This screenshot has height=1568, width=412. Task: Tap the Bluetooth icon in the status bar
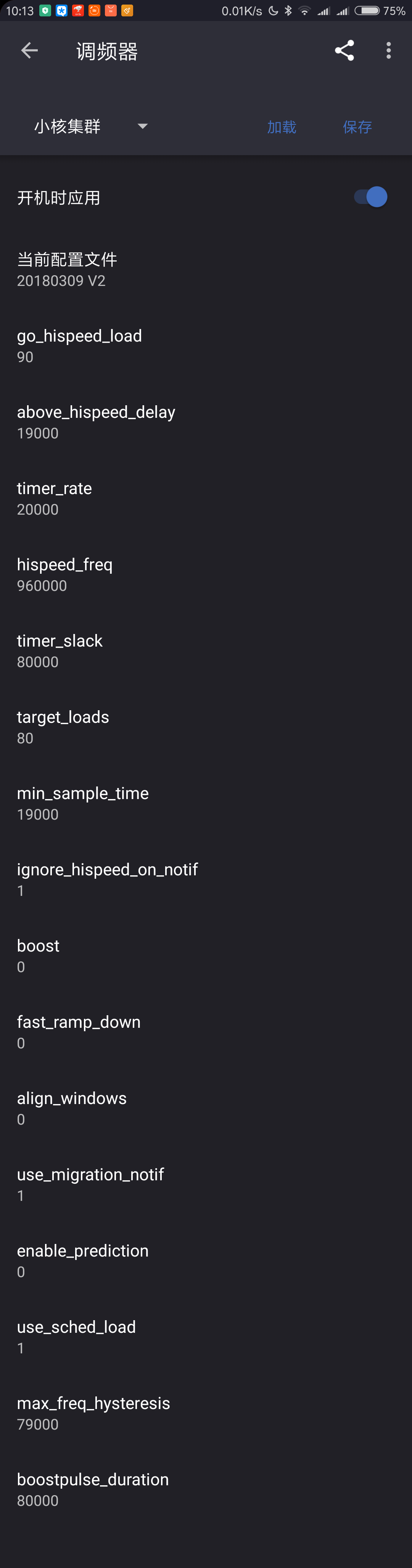[288, 10]
